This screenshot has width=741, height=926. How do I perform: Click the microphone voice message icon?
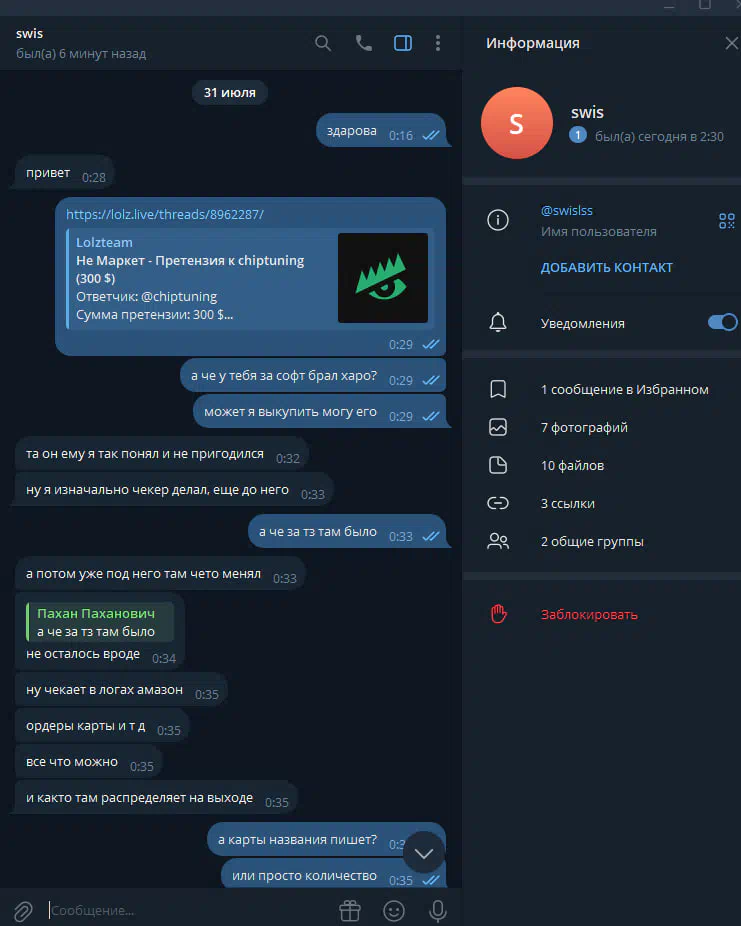(438, 911)
